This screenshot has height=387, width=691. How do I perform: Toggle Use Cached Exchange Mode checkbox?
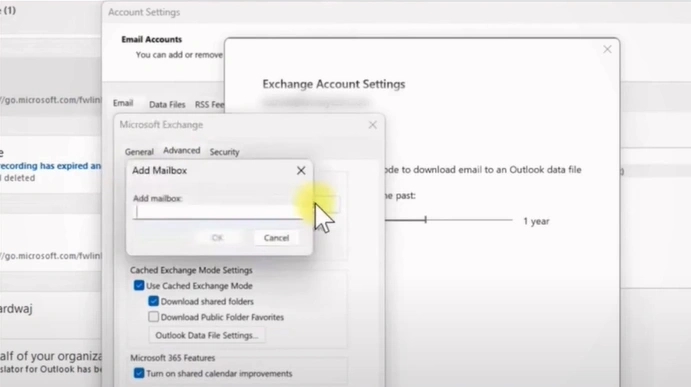139,286
